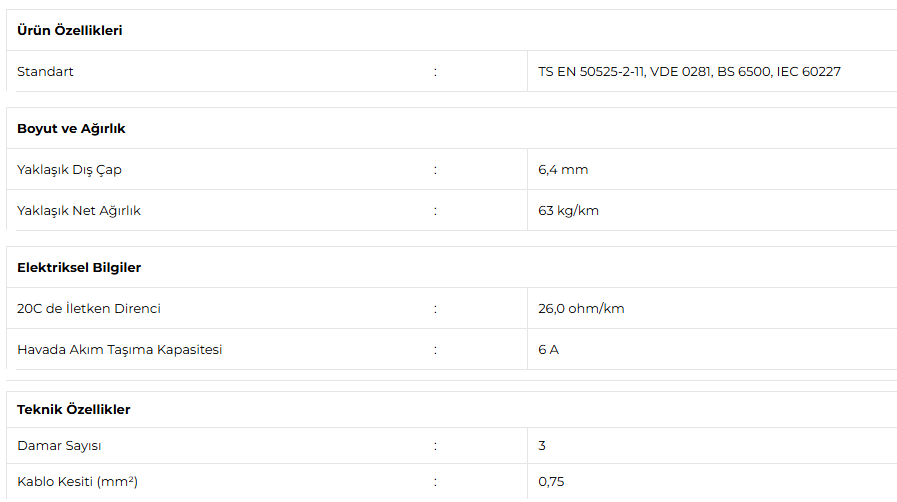The image size is (897, 502).
Task: Click the Damar Sayısı value 3
Action: (x=542, y=446)
